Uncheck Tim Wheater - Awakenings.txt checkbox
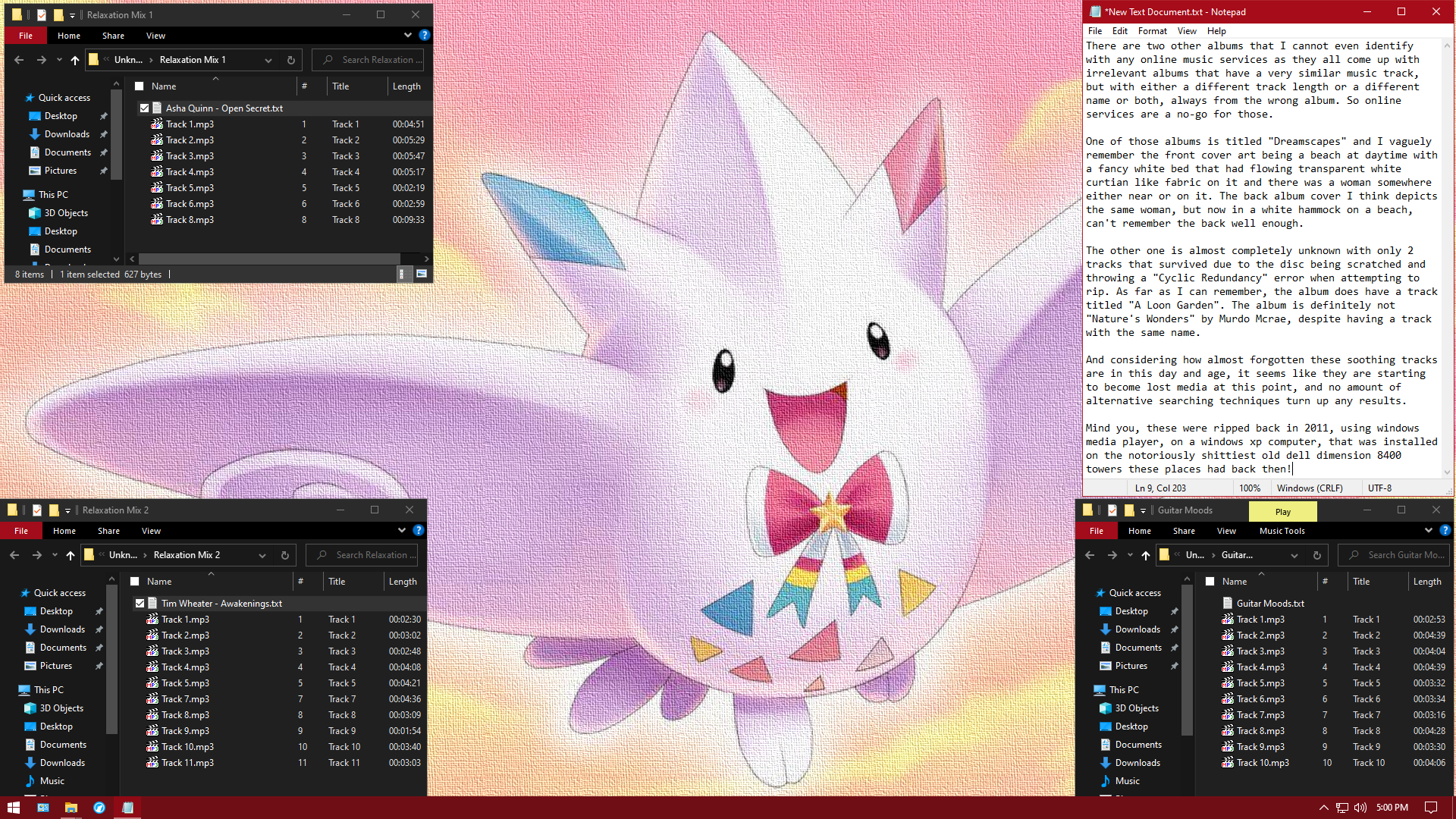 pos(140,604)
